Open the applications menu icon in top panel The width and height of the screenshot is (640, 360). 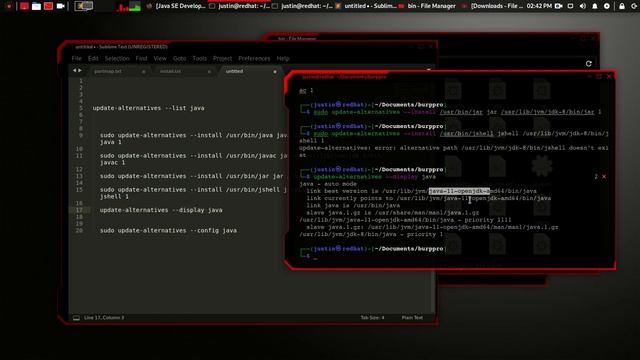pos(9,6)
